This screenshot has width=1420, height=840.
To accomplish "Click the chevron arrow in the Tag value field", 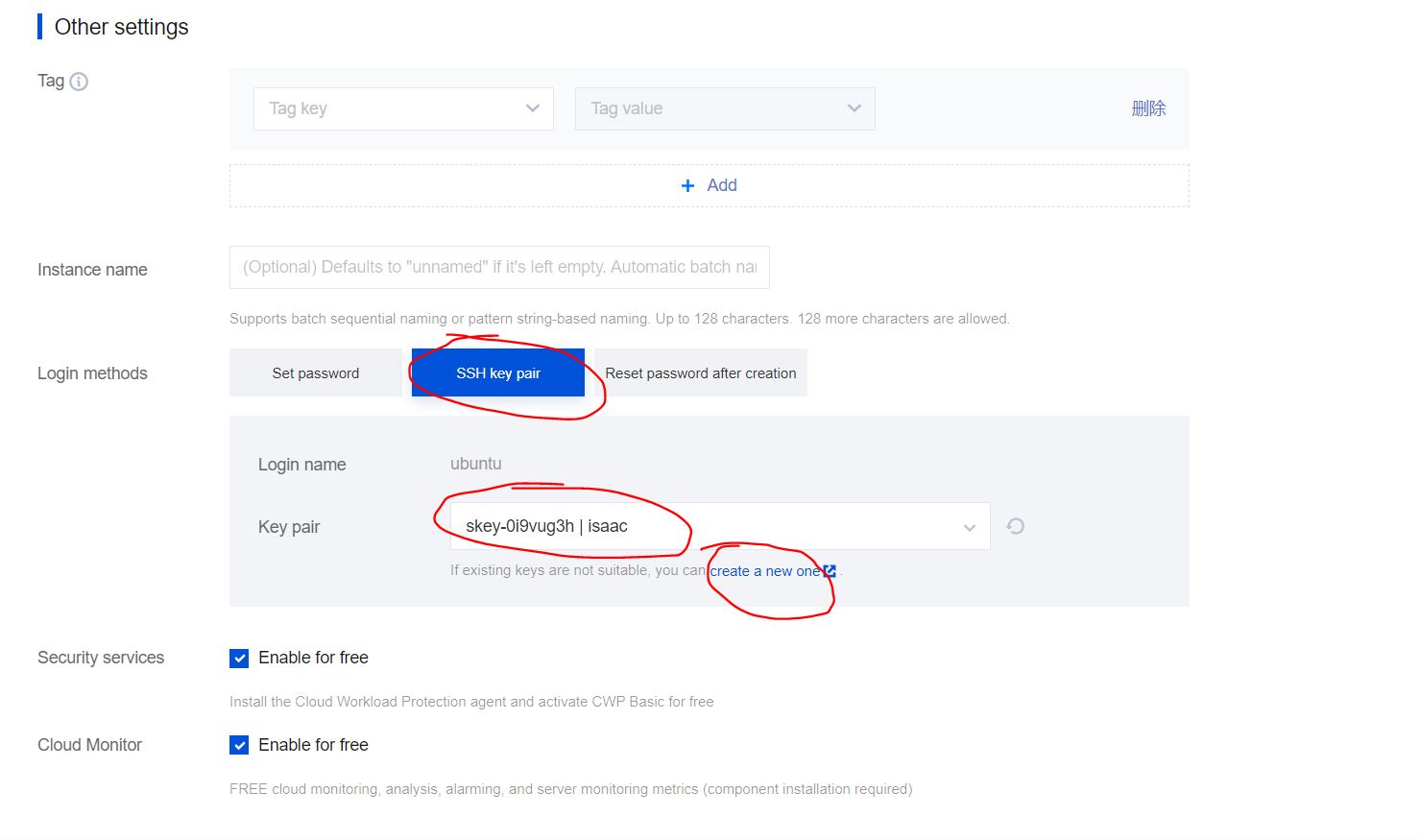I will (854, 108).
